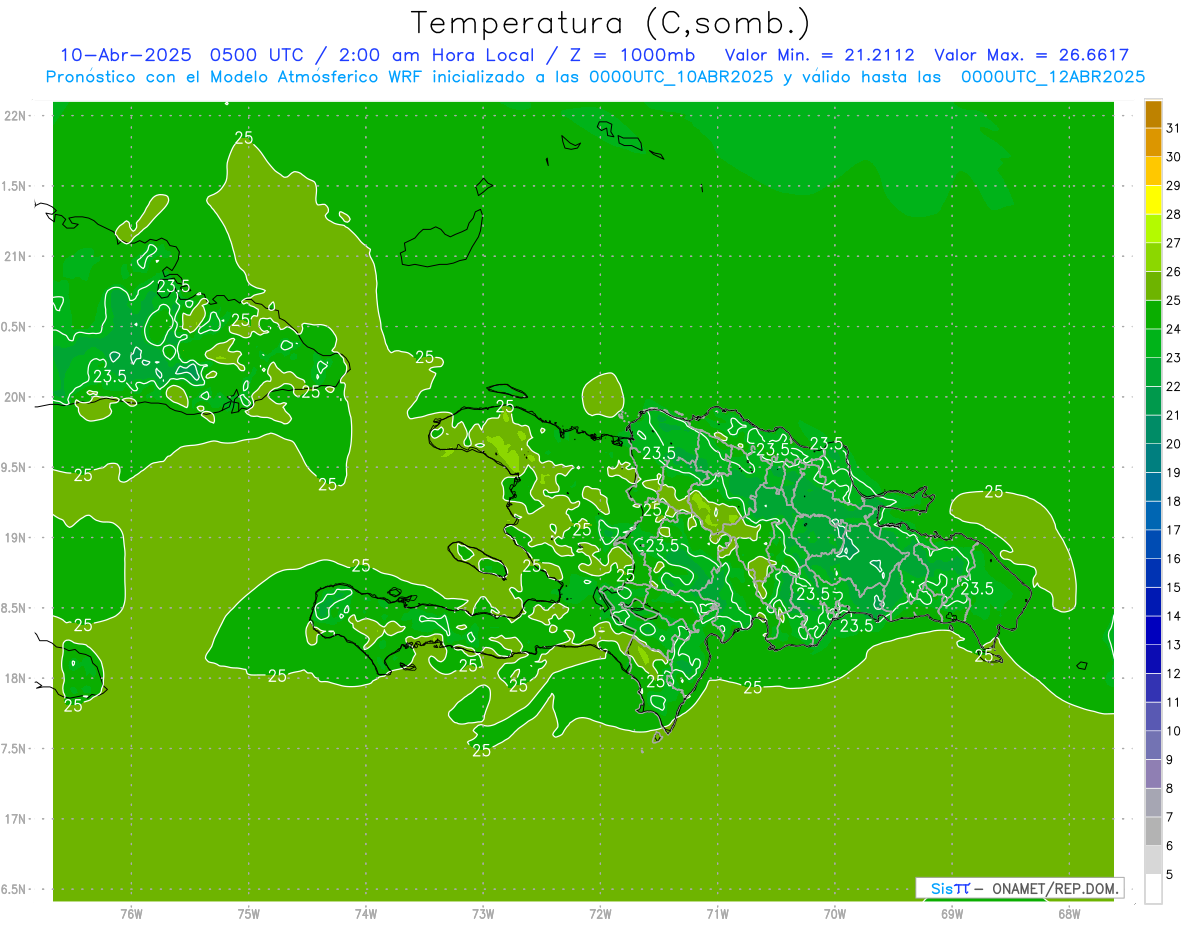This screenshot has width=1200, height=927.
Task: Click the '70W' longitude axis label
Action: [835, 913]
